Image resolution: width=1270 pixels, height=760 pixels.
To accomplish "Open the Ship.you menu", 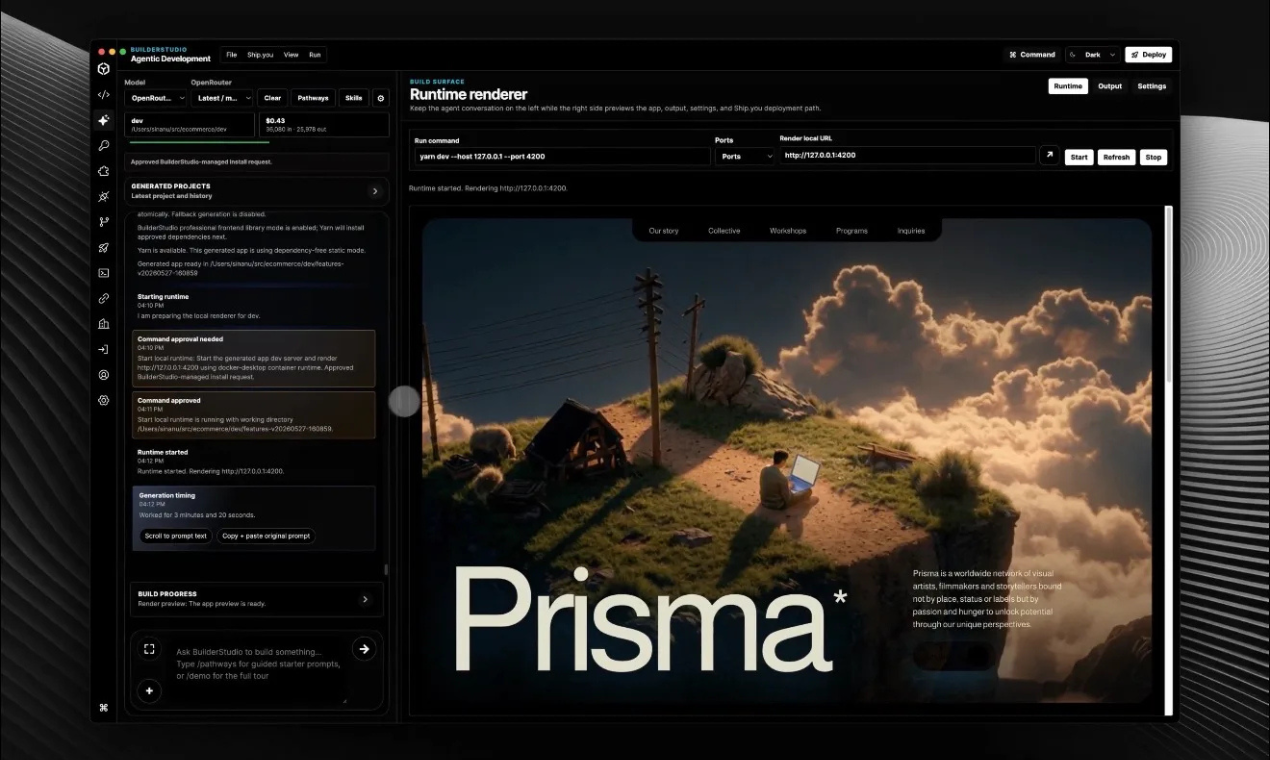I will point(260,55).
